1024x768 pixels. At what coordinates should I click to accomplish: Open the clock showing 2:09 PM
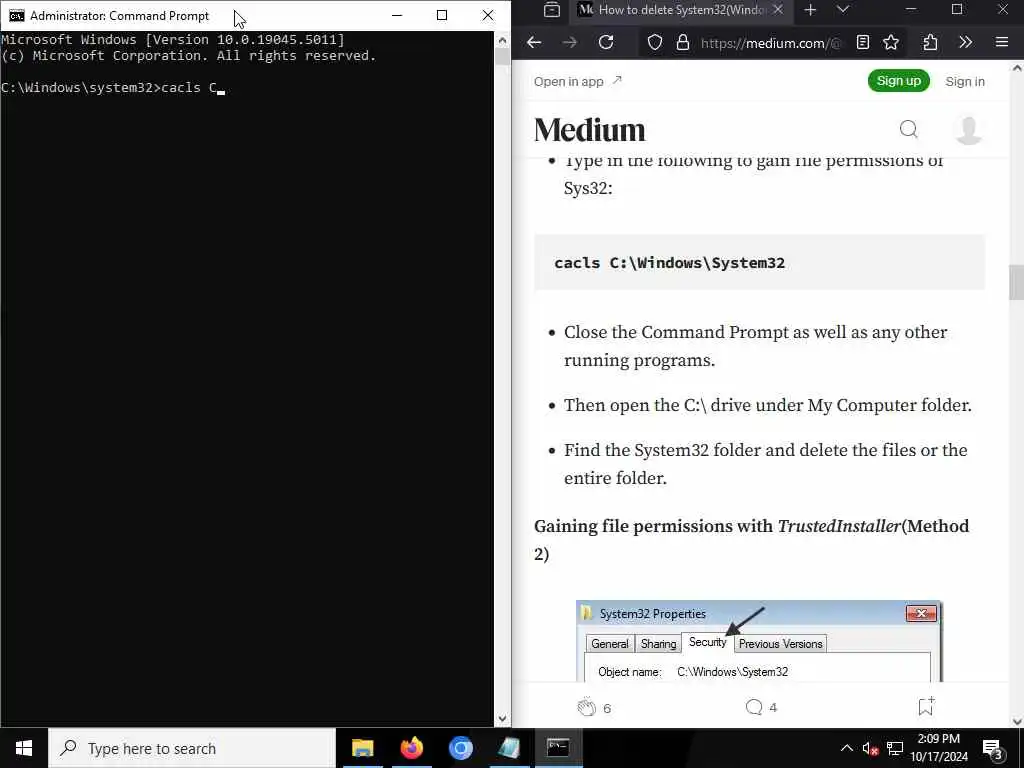coord(939,748)
